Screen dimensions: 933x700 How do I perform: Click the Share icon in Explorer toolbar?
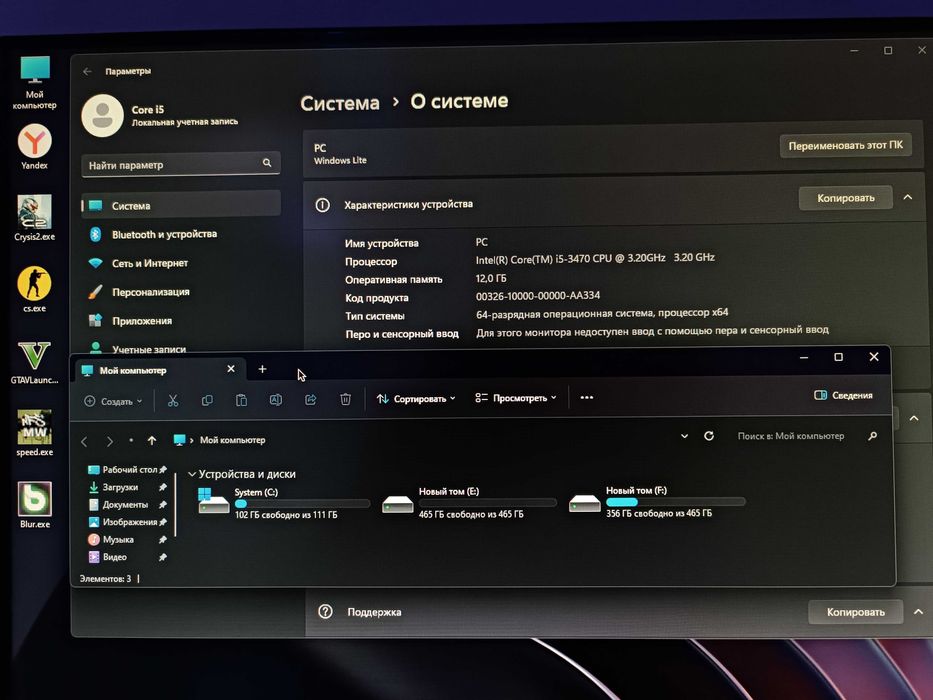(x=311, y=399)
